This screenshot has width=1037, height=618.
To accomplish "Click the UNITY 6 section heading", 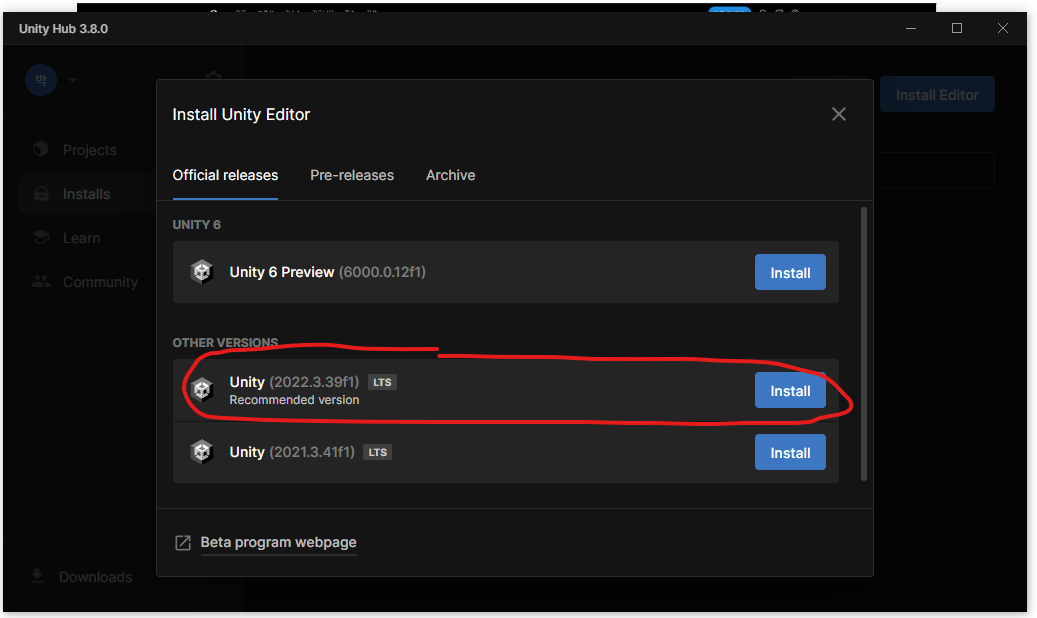I will point(196,225).
